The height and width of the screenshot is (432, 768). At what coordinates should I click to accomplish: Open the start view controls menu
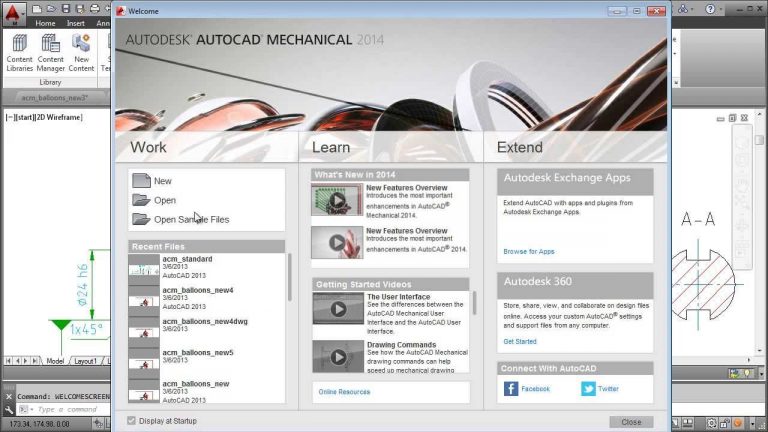(24, 117)
